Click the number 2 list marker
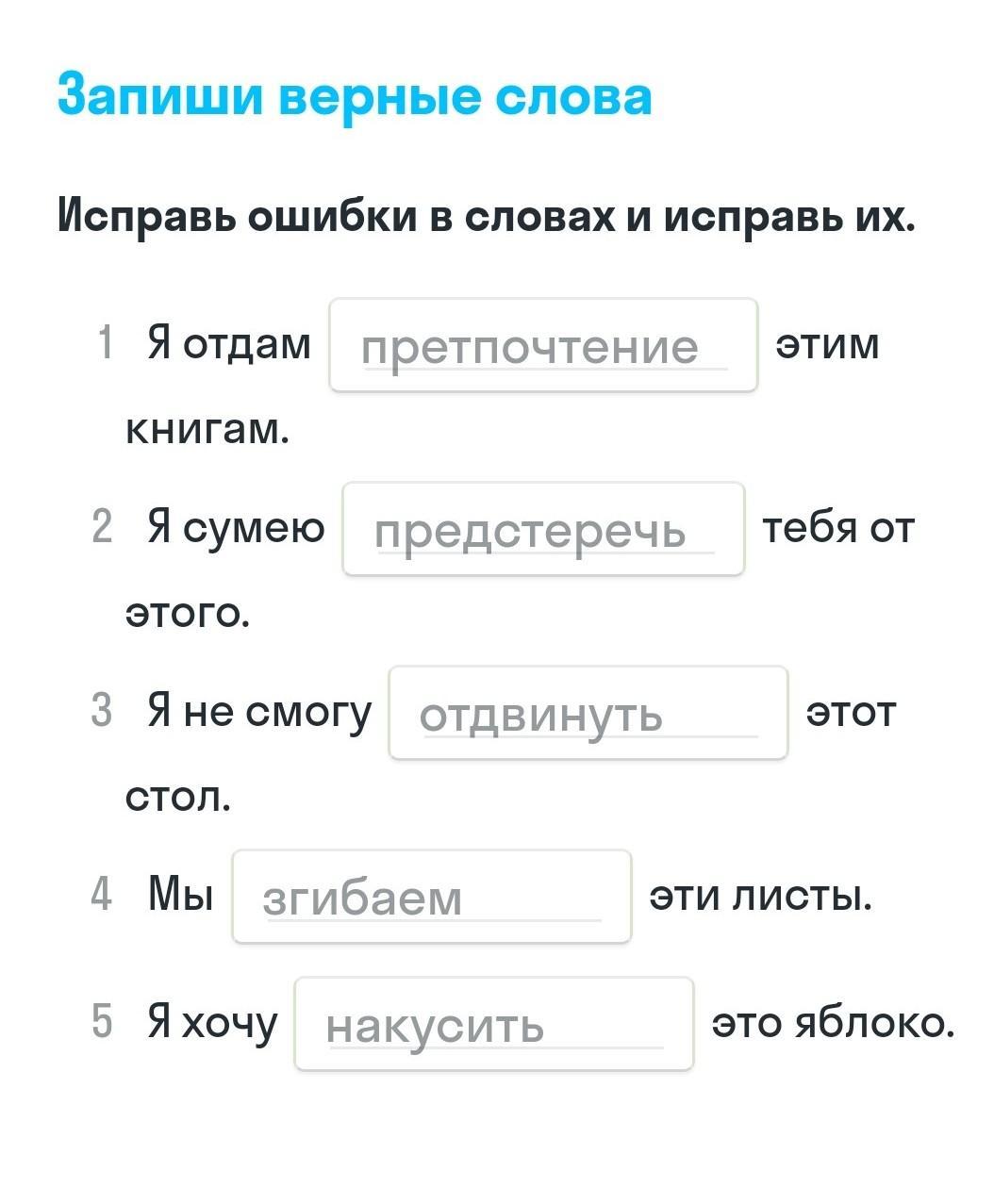Viewport: 994px width, 1204px height. pyautogui.click(x=102, y=527)
